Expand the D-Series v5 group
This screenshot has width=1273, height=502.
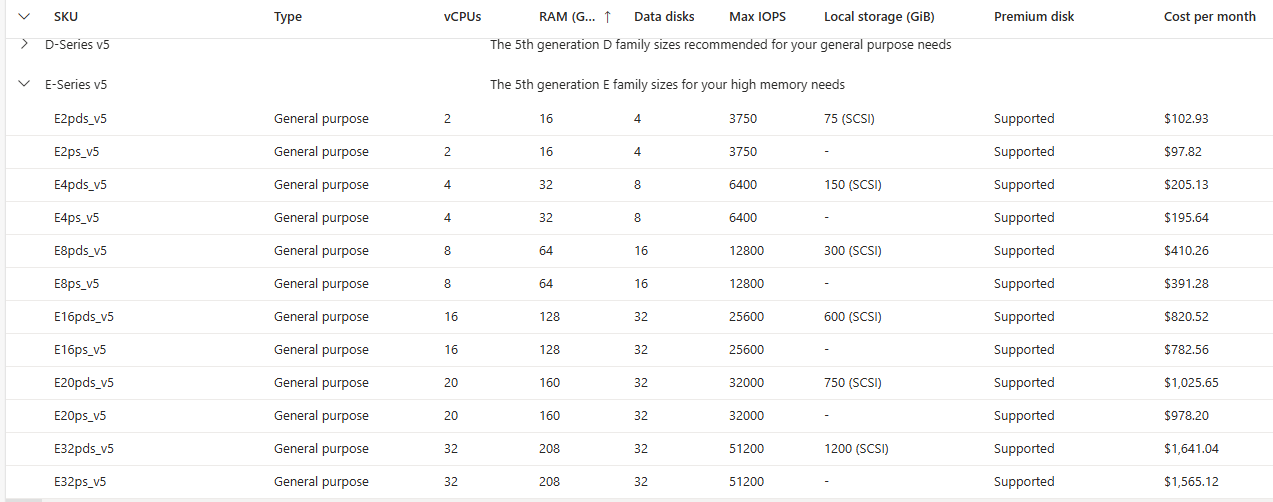pos(24,45)
